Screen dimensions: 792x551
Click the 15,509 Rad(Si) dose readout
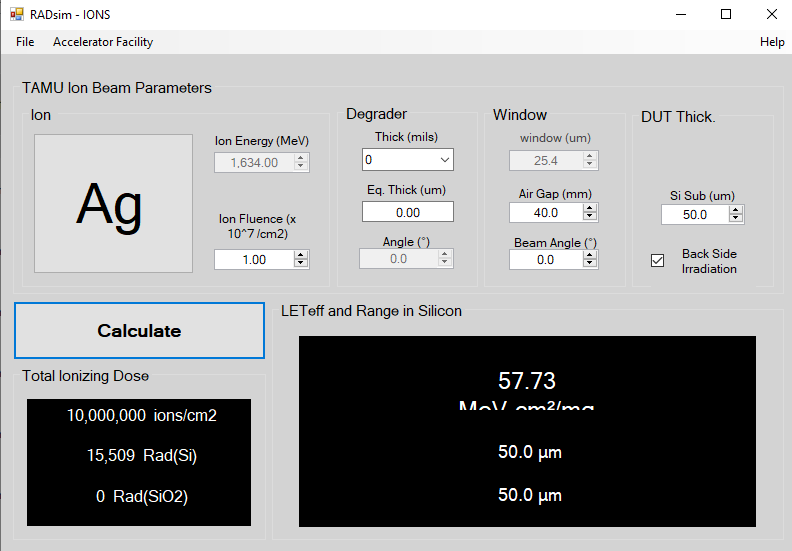coord(142,456)
